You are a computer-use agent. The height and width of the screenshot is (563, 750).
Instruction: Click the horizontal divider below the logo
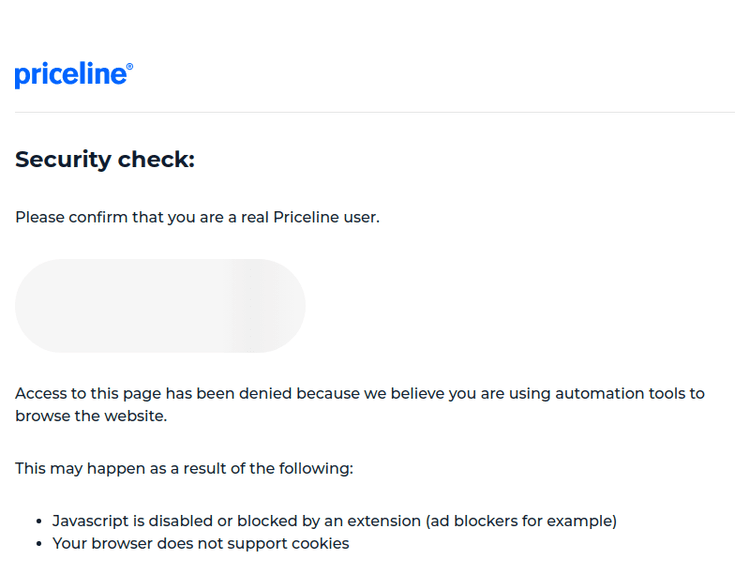tap(374, 112)
